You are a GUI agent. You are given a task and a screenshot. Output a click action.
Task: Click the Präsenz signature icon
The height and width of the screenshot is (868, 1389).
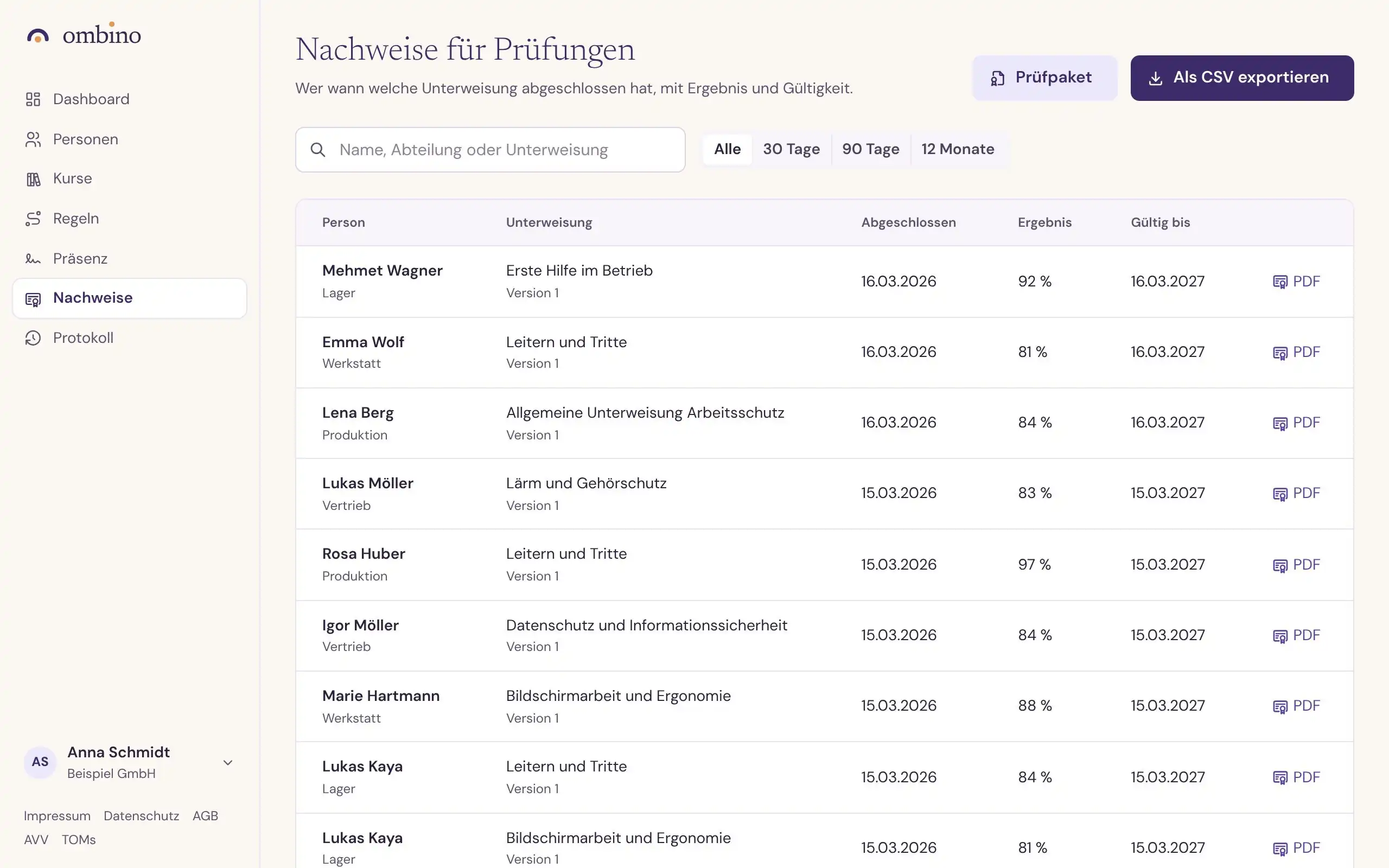pos(33,259)
